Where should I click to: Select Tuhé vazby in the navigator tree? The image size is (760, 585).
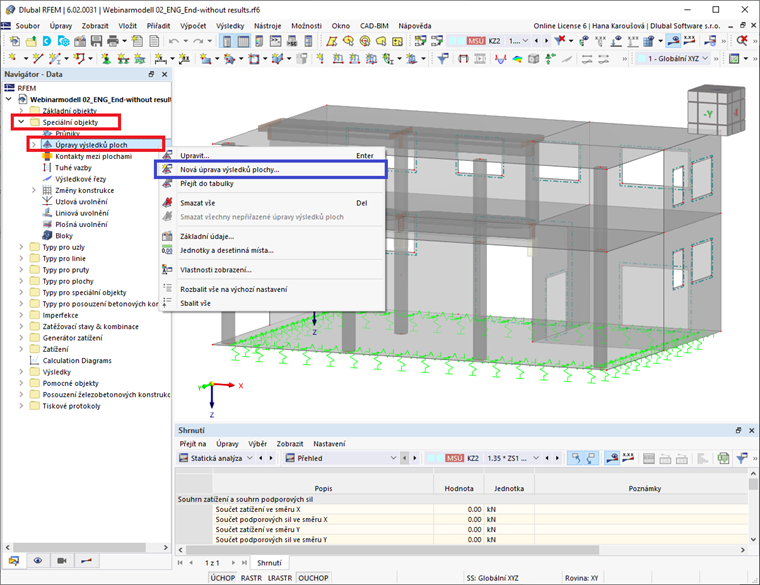(73, 168)
